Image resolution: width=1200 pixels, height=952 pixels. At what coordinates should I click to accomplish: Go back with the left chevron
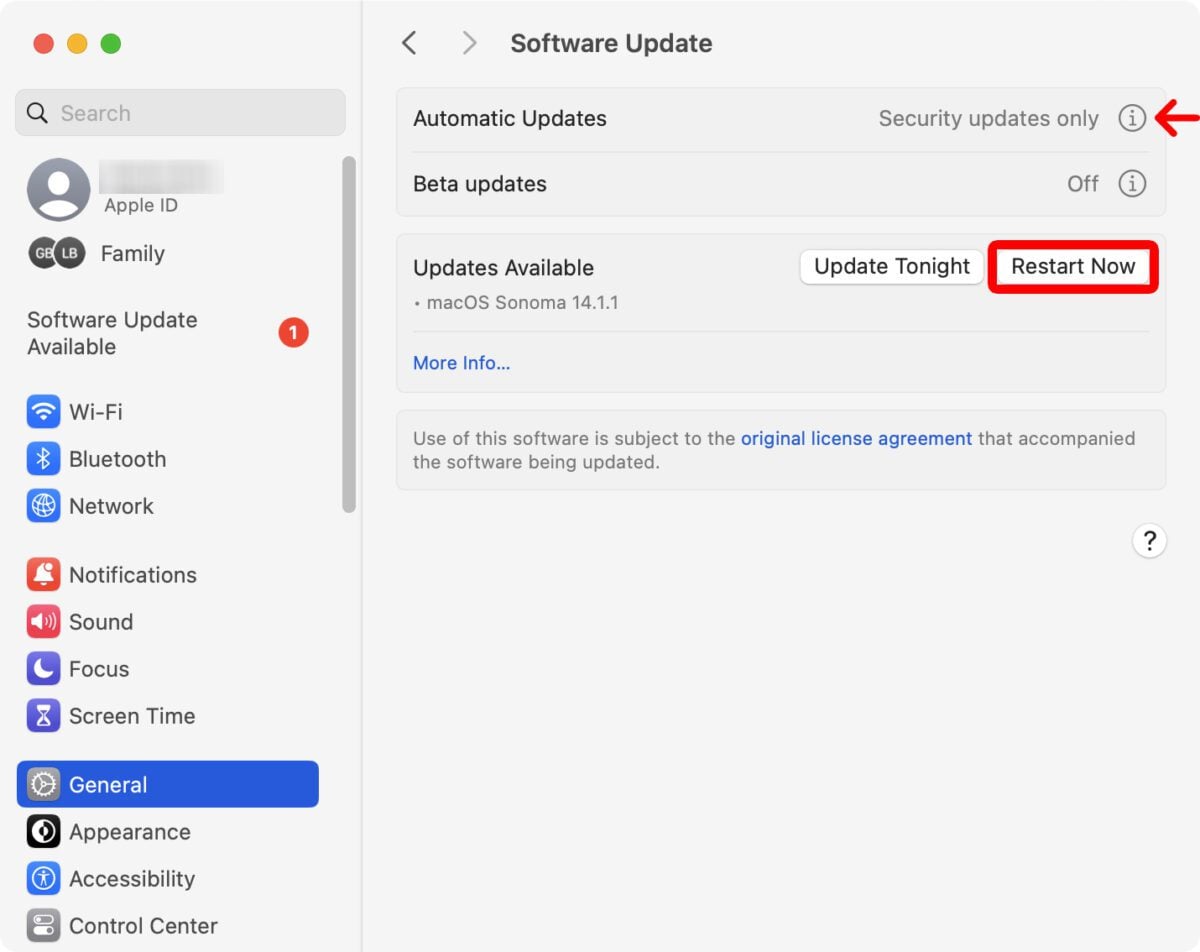(x=409, y=43)
